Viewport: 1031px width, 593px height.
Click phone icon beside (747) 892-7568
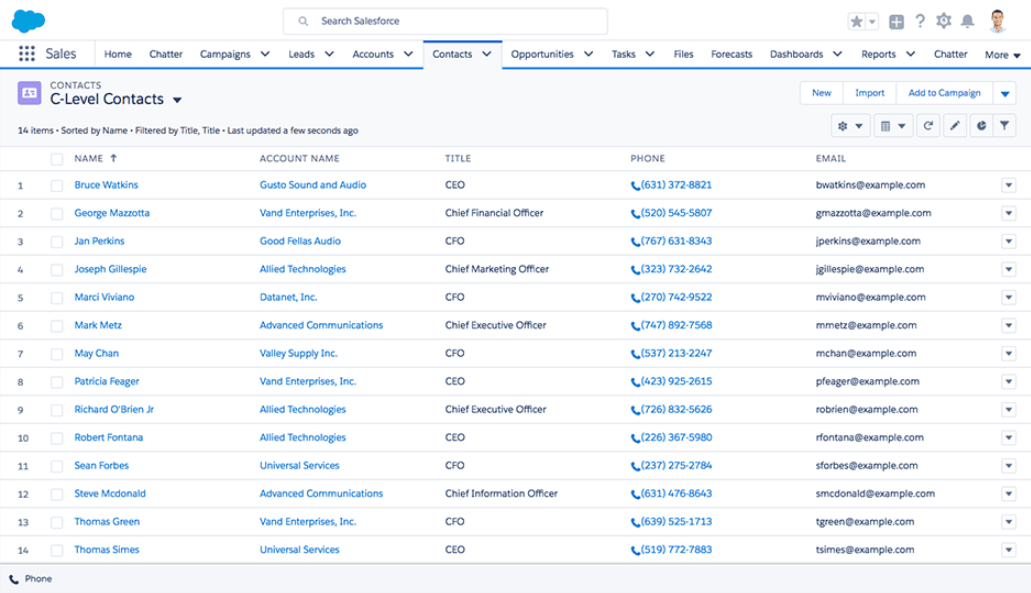click(x=635, y=326)
